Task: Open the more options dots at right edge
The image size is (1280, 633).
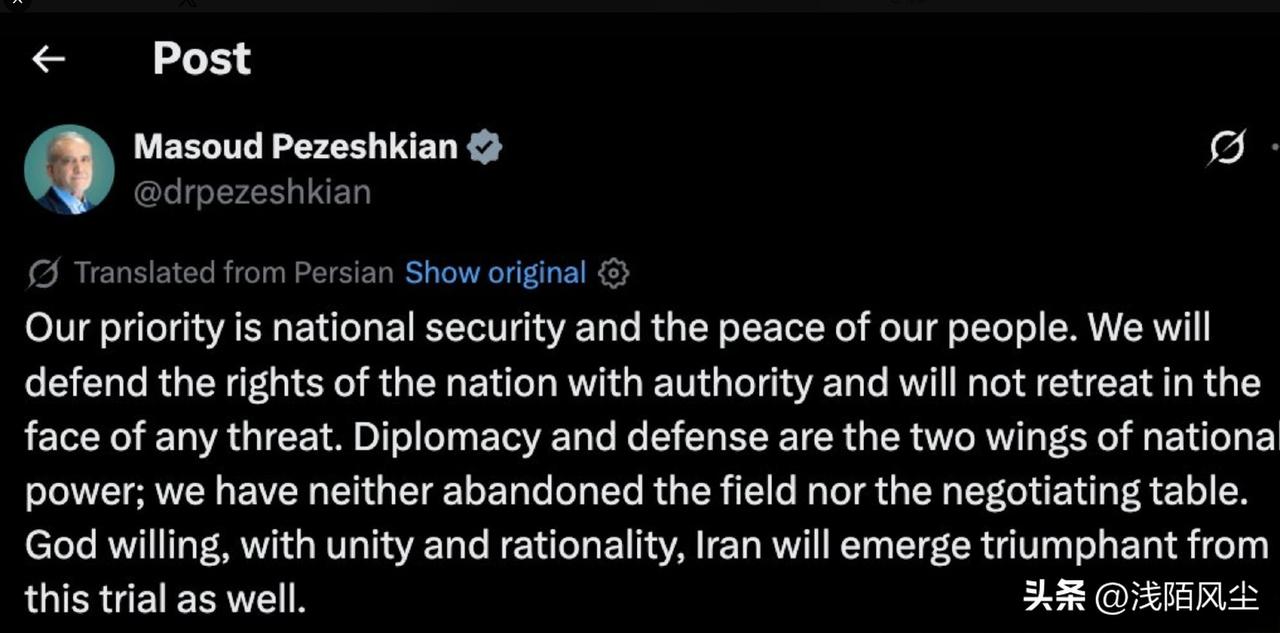Action: (x=1274, y=148)
